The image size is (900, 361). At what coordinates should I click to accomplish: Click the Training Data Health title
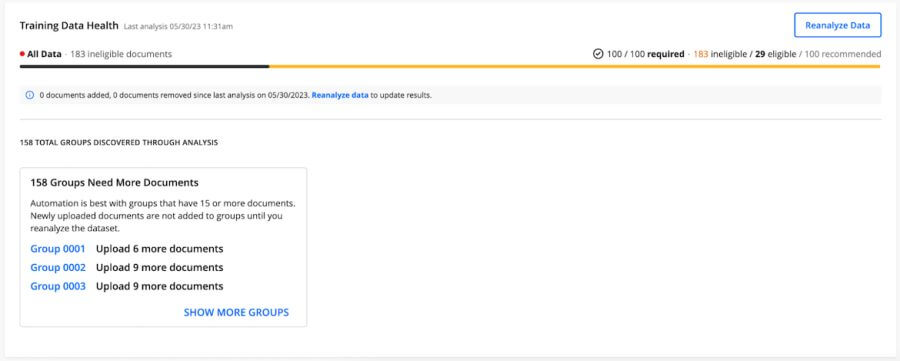click(x=69, y=25)
